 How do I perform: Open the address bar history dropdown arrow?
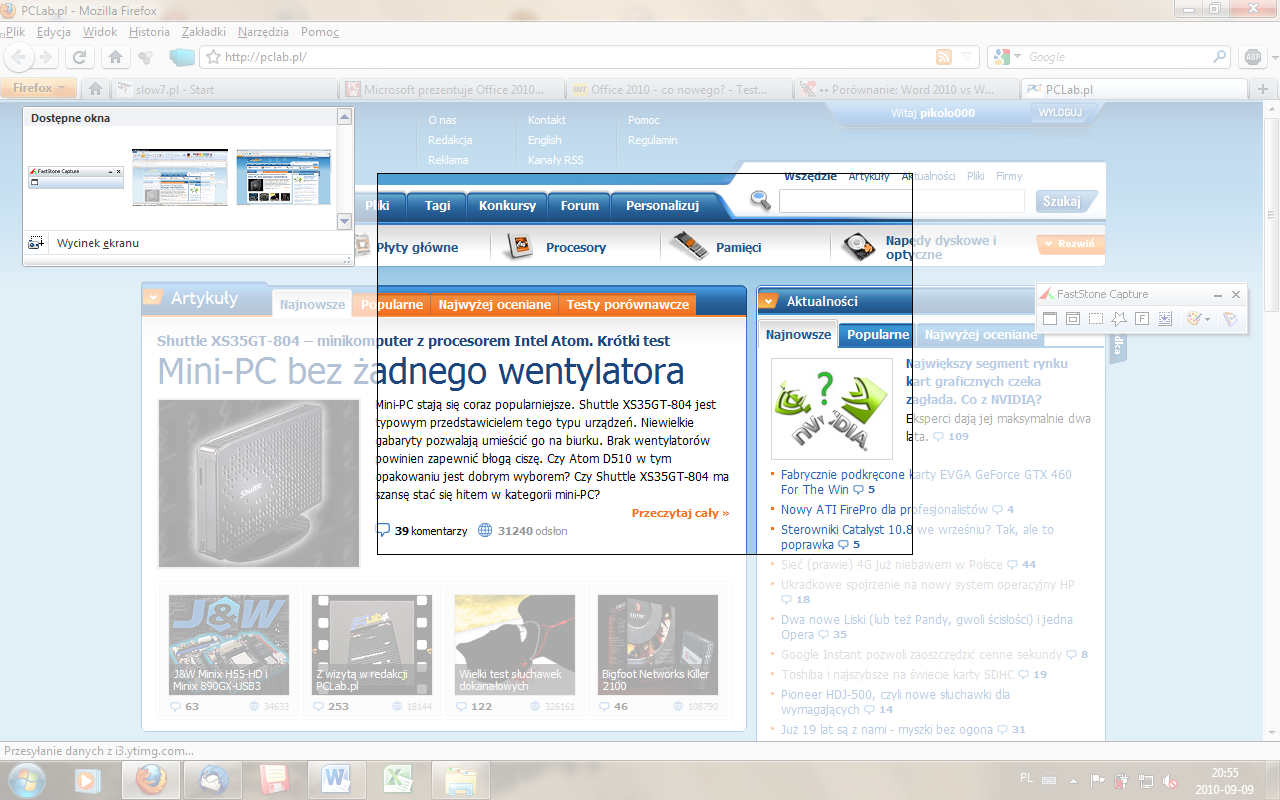pyautogui.click(x=966, y=57)
